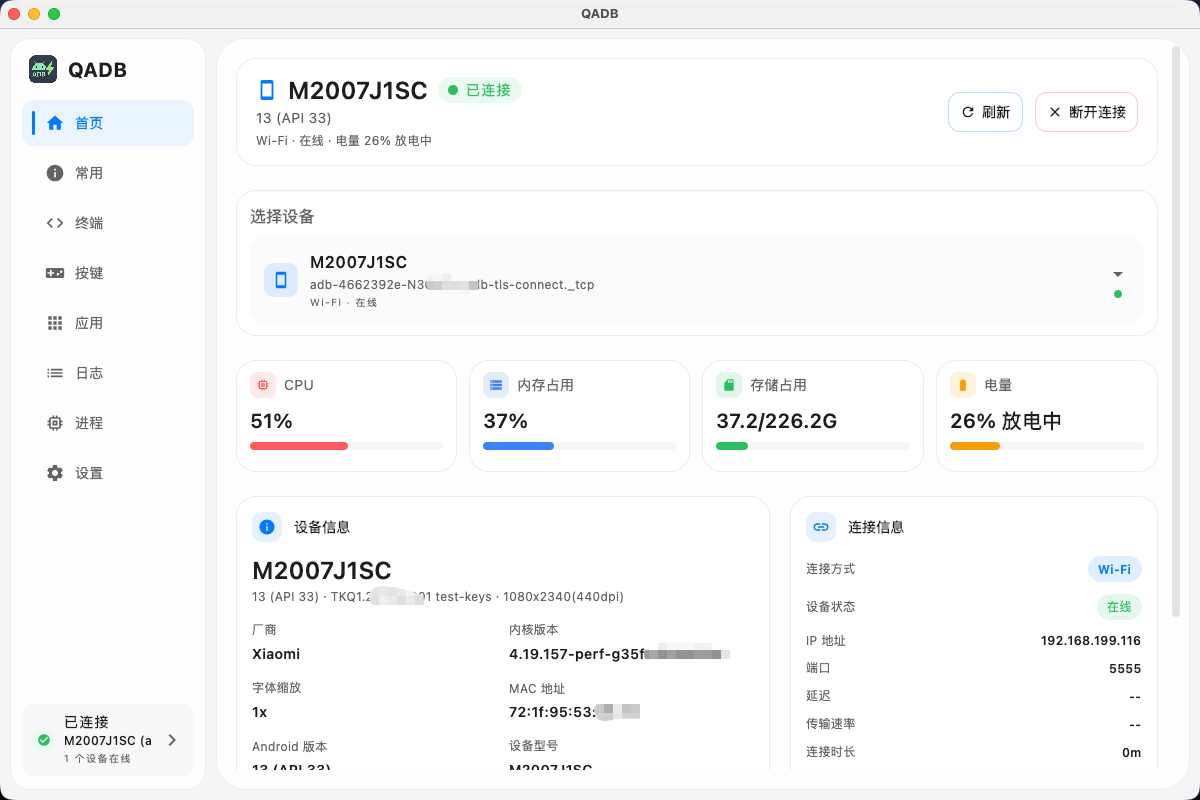This screenshot has height=800, width=1200.
Task: Switch to the 终端 page
Action: click(x=108, y=223)
